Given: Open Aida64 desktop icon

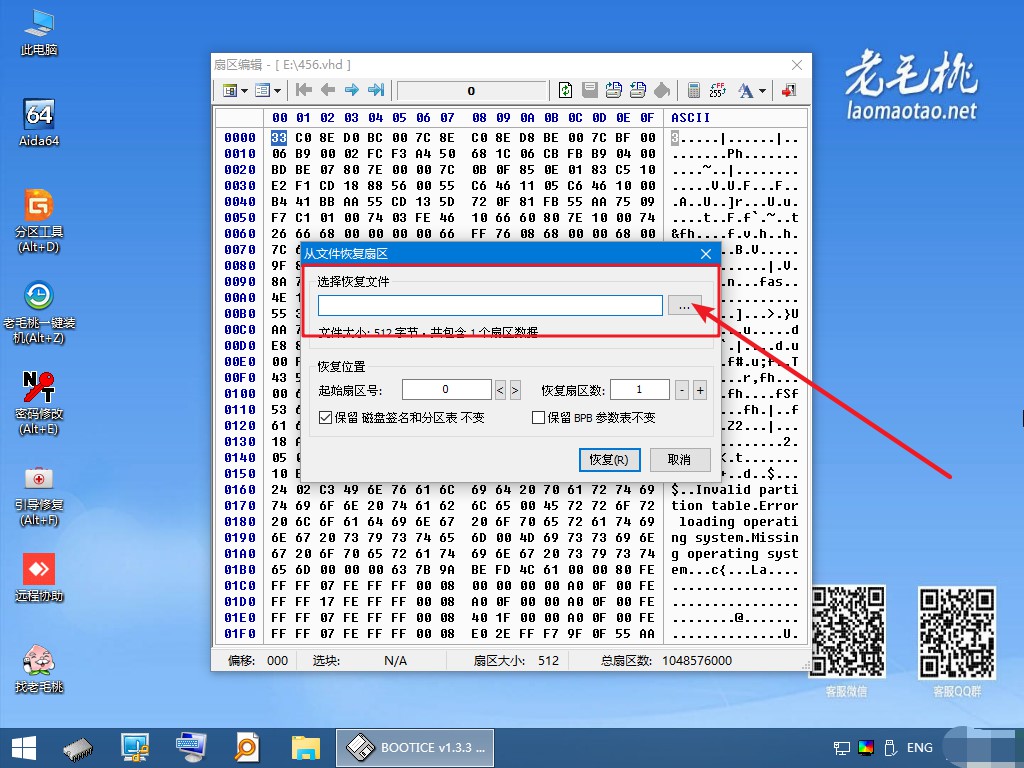Looking at the screenshot, I should (39, 123).
